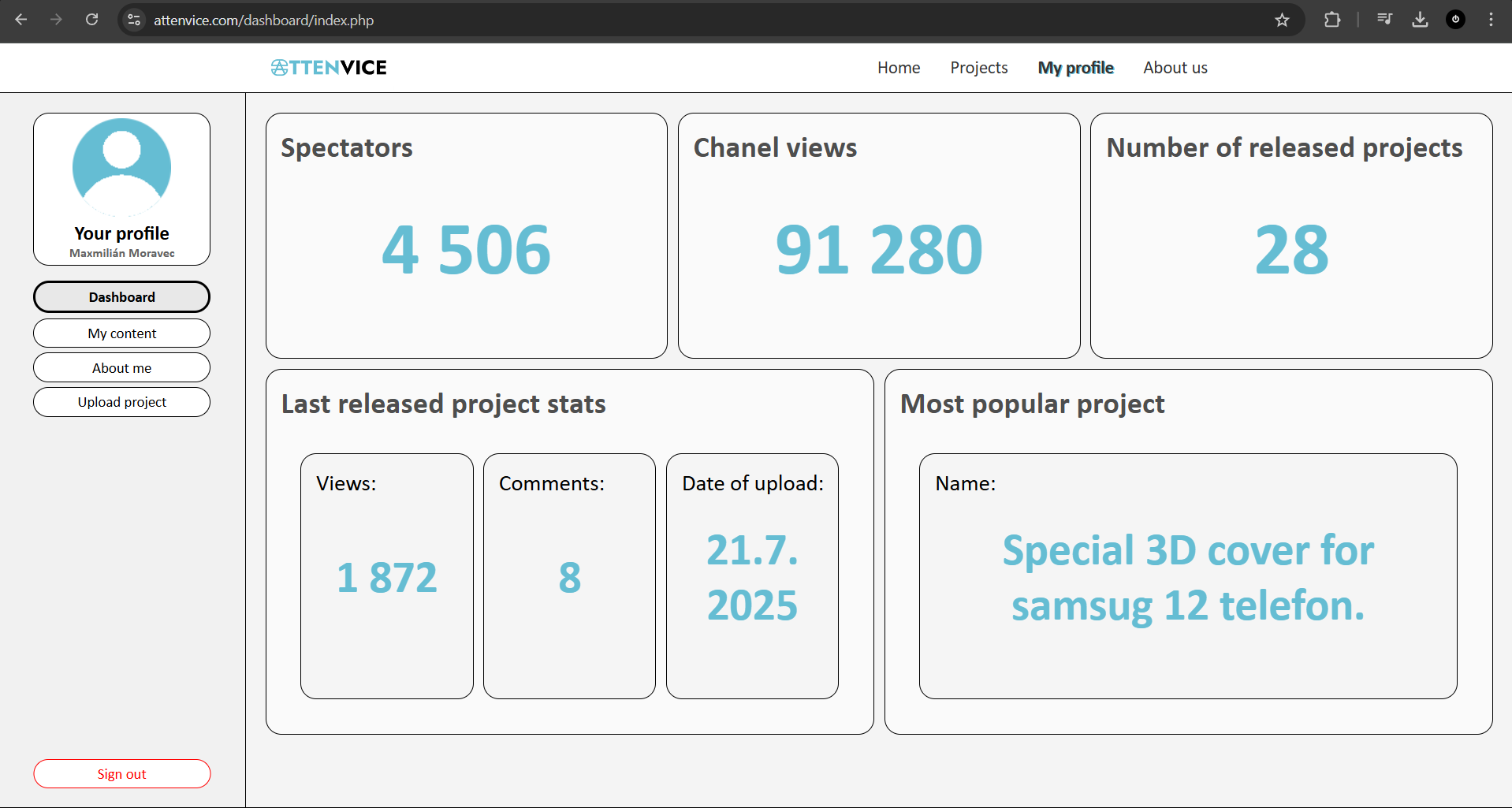This screenshot has height=808, width=1512.
Task: Go back using browser back arrow
Action: [21, 20]
